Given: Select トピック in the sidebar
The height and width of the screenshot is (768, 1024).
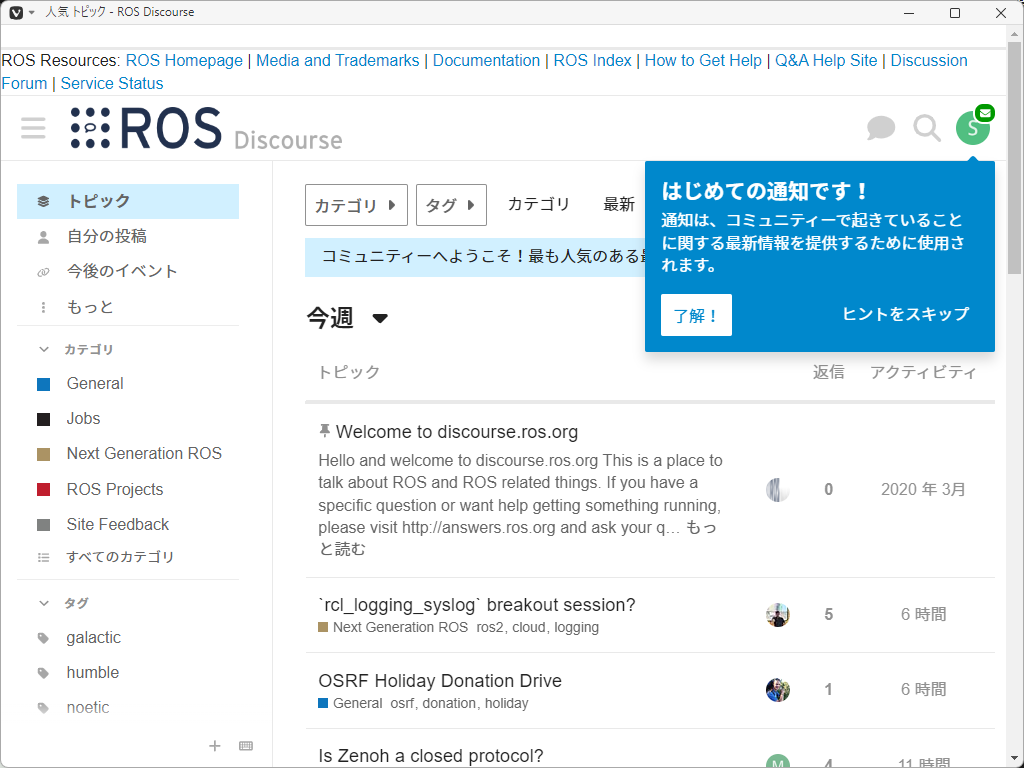Looking at the screenshot, I should click(x=128, y=201).
